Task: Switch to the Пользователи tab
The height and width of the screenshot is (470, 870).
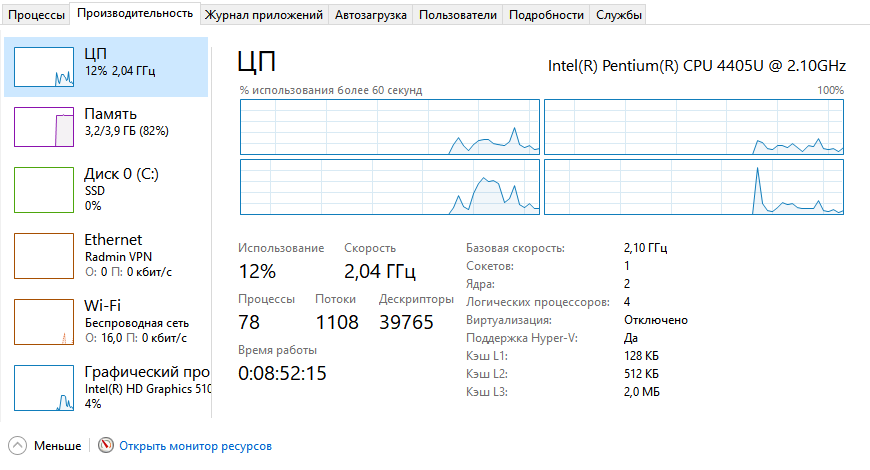Action: coord(457,15)
